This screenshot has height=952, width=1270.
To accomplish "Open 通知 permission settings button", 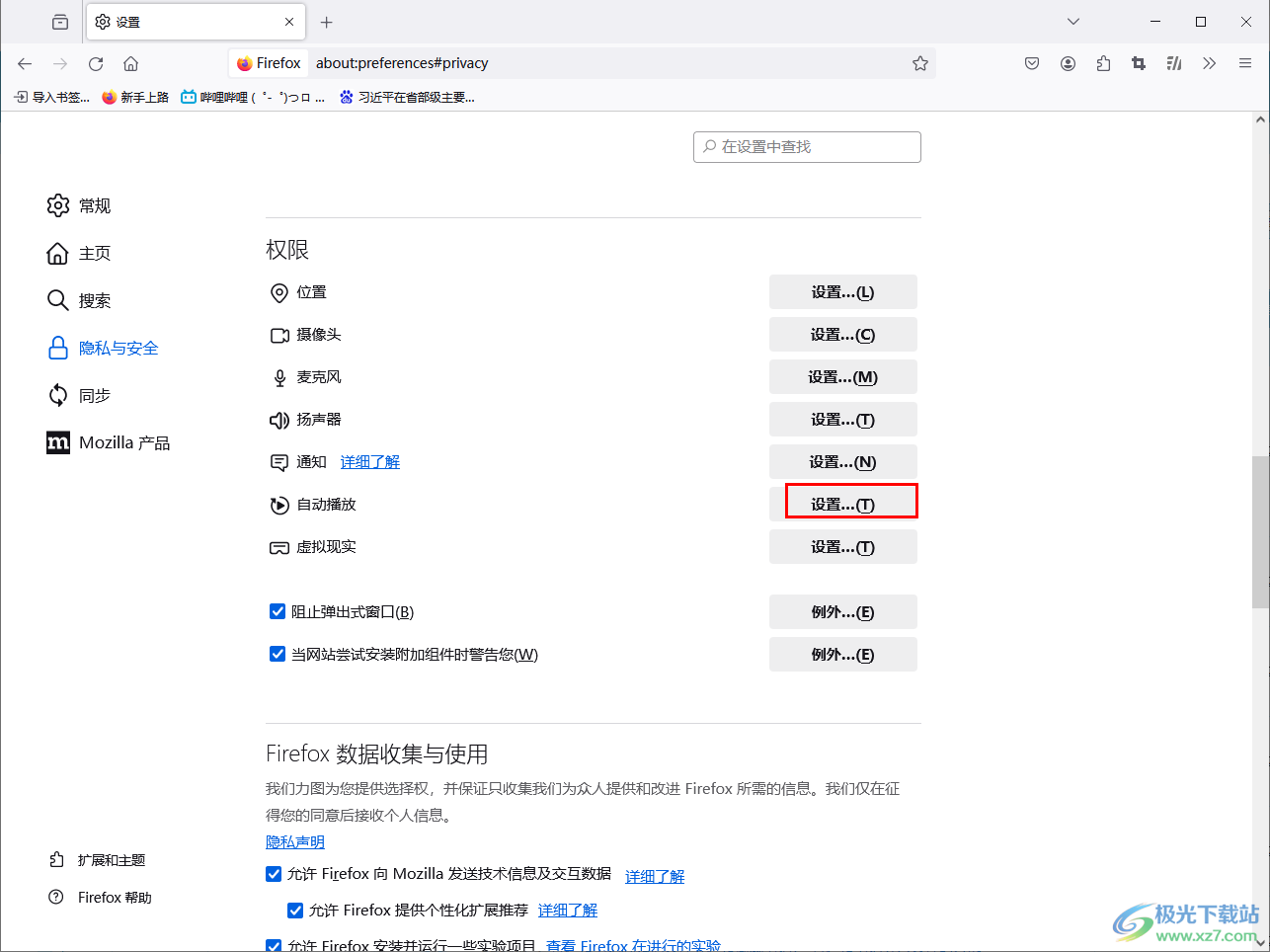I will 843,462.
